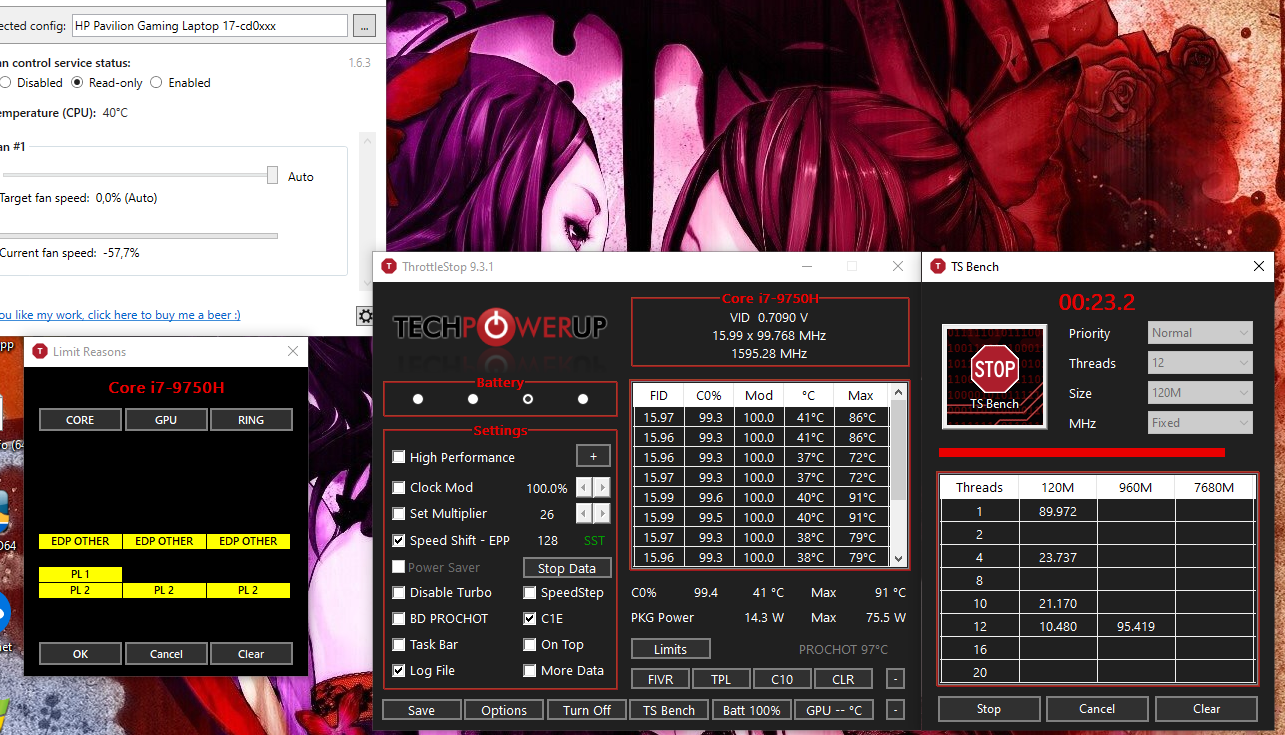The height and width of the screenshot is (735, 1285).
Task: Decrease Clock Mod with left arrow
Action: point(584,487)
